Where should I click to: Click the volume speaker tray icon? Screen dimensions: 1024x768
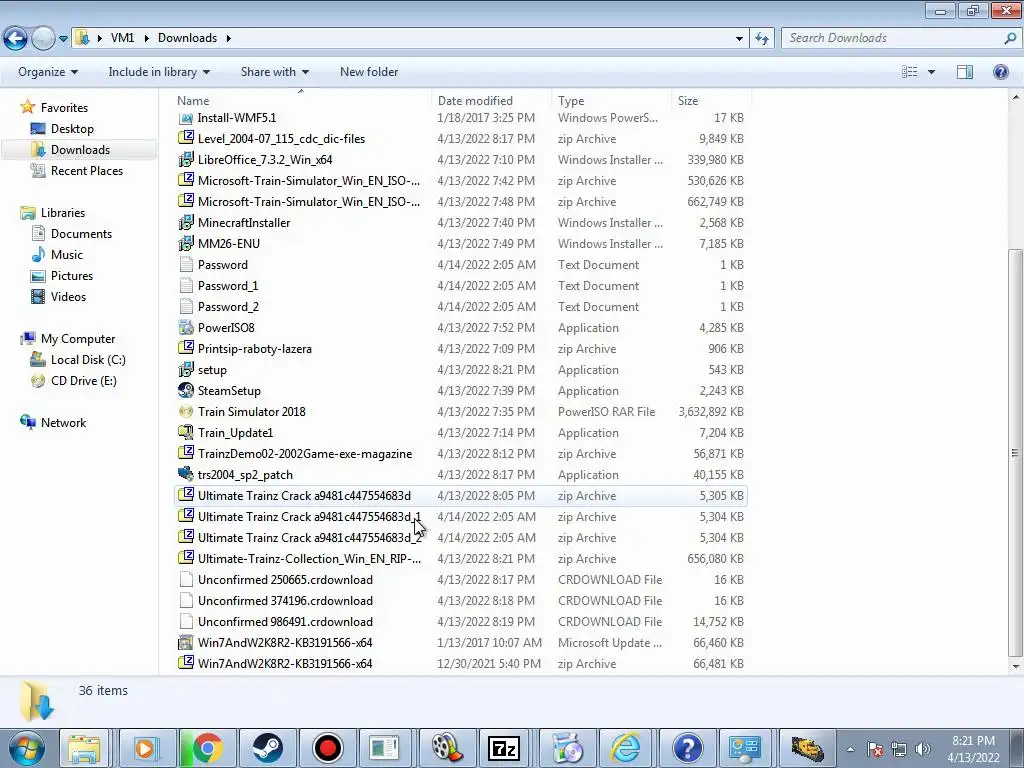923,749
